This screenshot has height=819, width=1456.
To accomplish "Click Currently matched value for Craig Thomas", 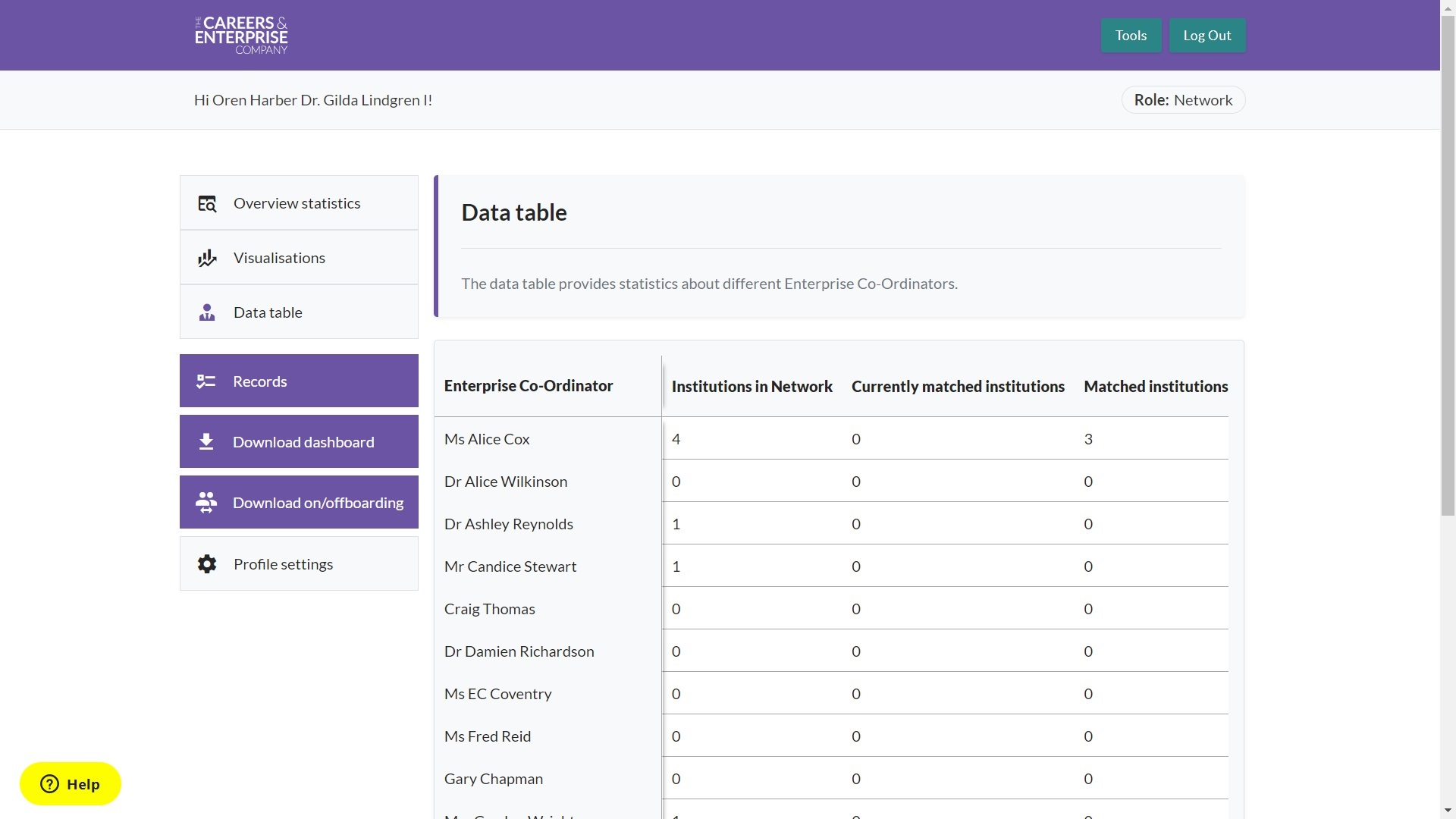I will tap(856, 609).
